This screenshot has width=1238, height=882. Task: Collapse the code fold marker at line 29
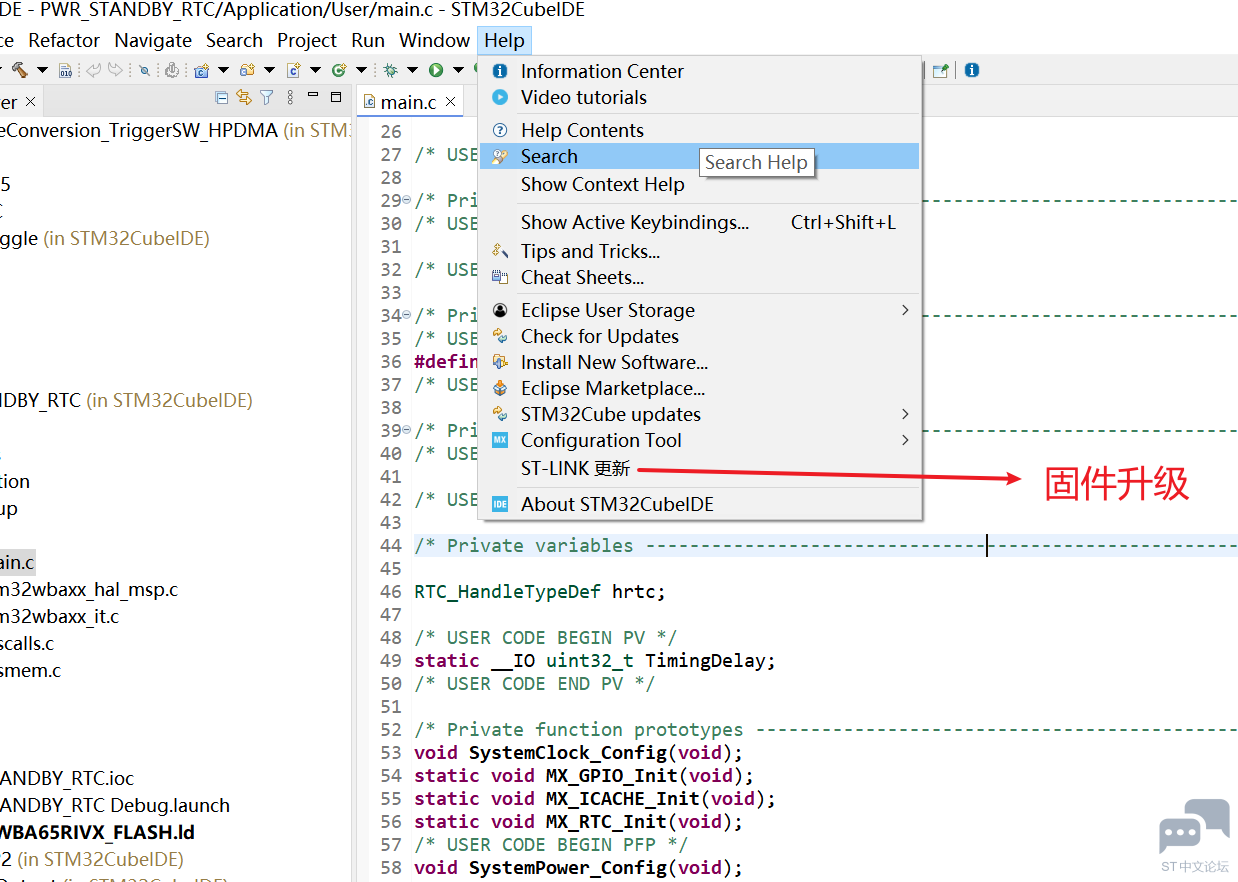pyautogui.click(x=406, y=200)
